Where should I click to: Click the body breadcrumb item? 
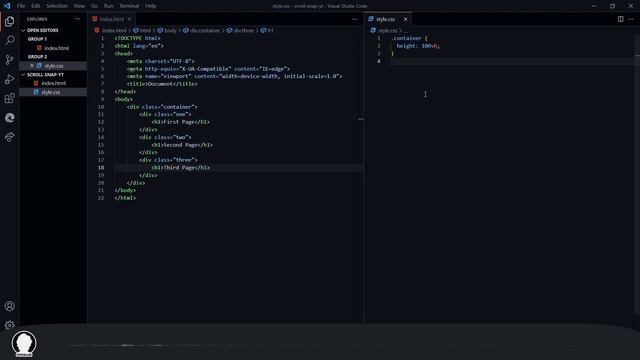tap(170, 31)
